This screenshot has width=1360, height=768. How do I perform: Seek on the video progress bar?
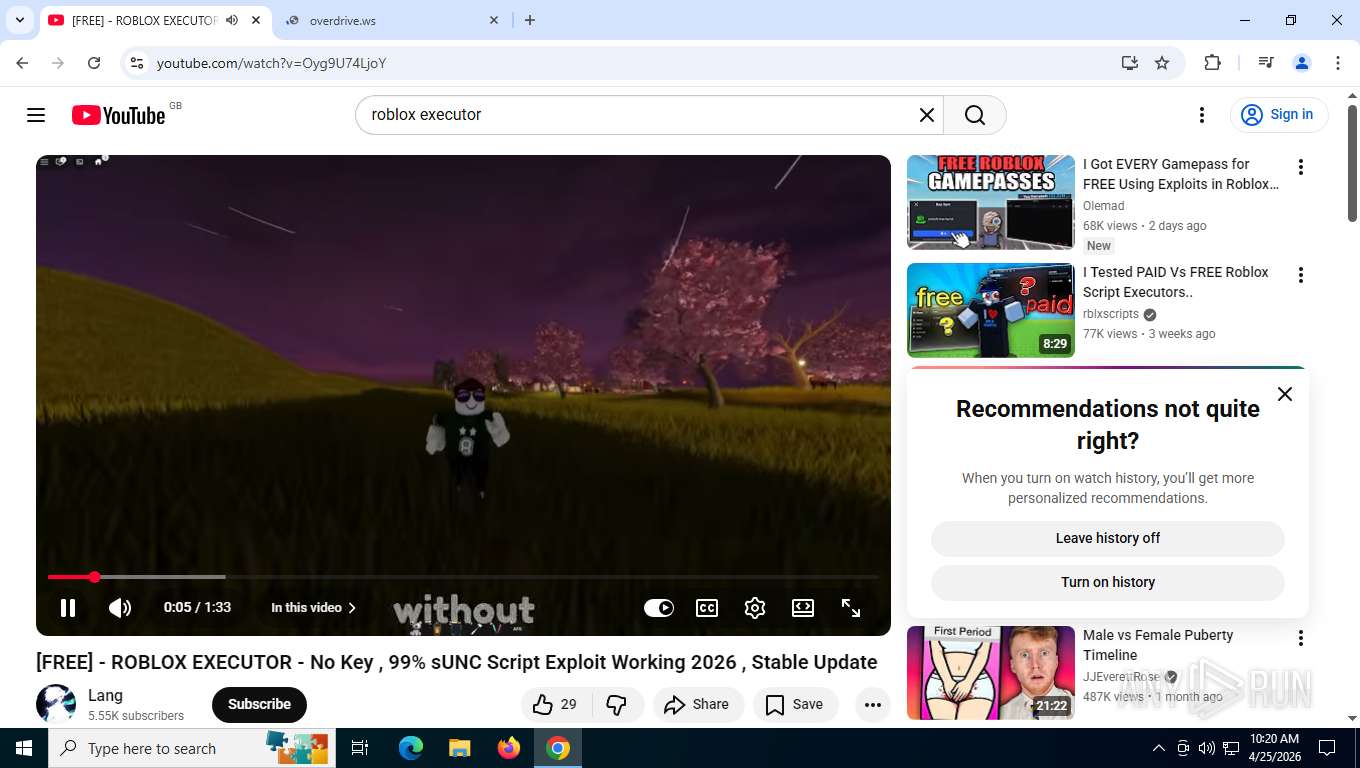(x=463, y=577)
